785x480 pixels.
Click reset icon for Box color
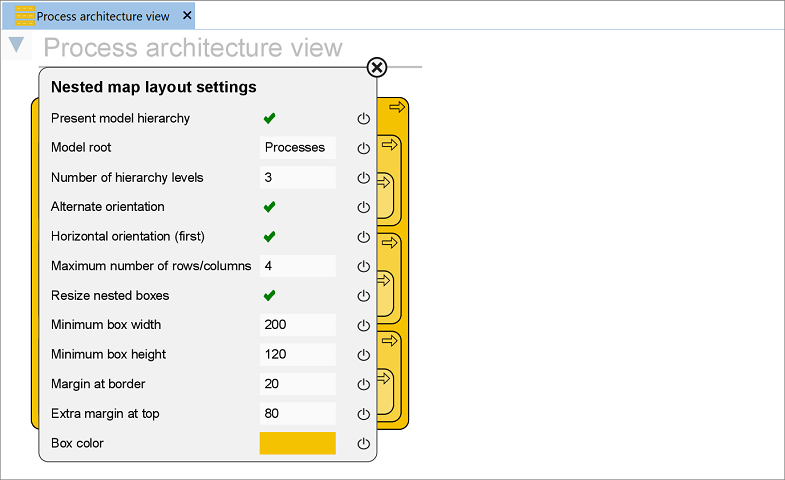[364, 443]
